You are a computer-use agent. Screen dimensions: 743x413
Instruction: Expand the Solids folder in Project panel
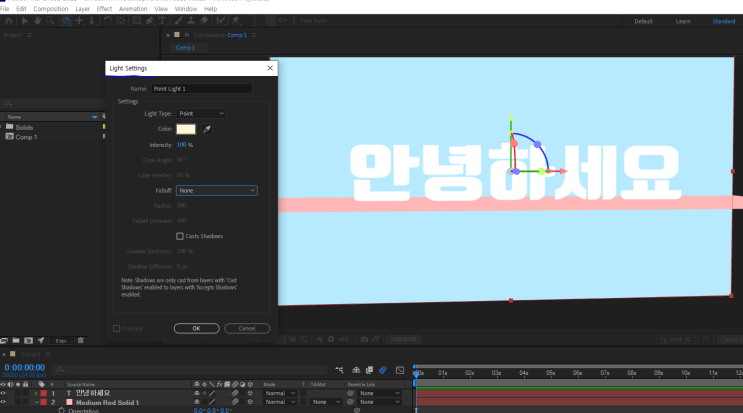[3, 127]
